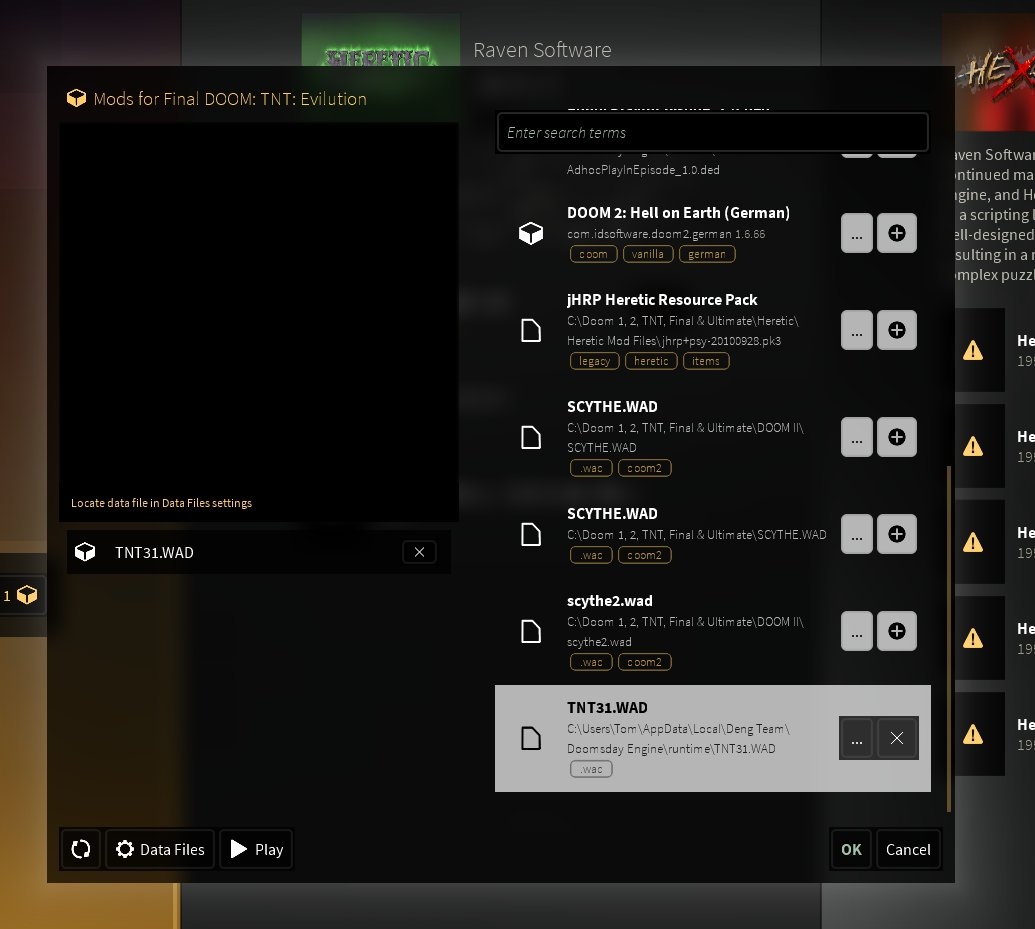Add SCYTHE.WAD located outside the DOOM II folder
1035x929 pixels.
coord(896,534)
